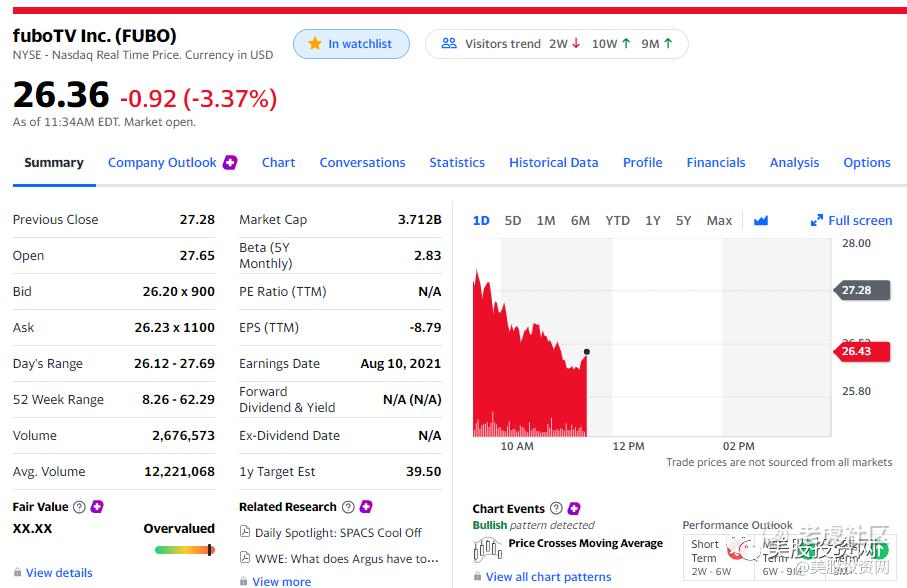Switch to mountain chart type icon

coord(761,220)
